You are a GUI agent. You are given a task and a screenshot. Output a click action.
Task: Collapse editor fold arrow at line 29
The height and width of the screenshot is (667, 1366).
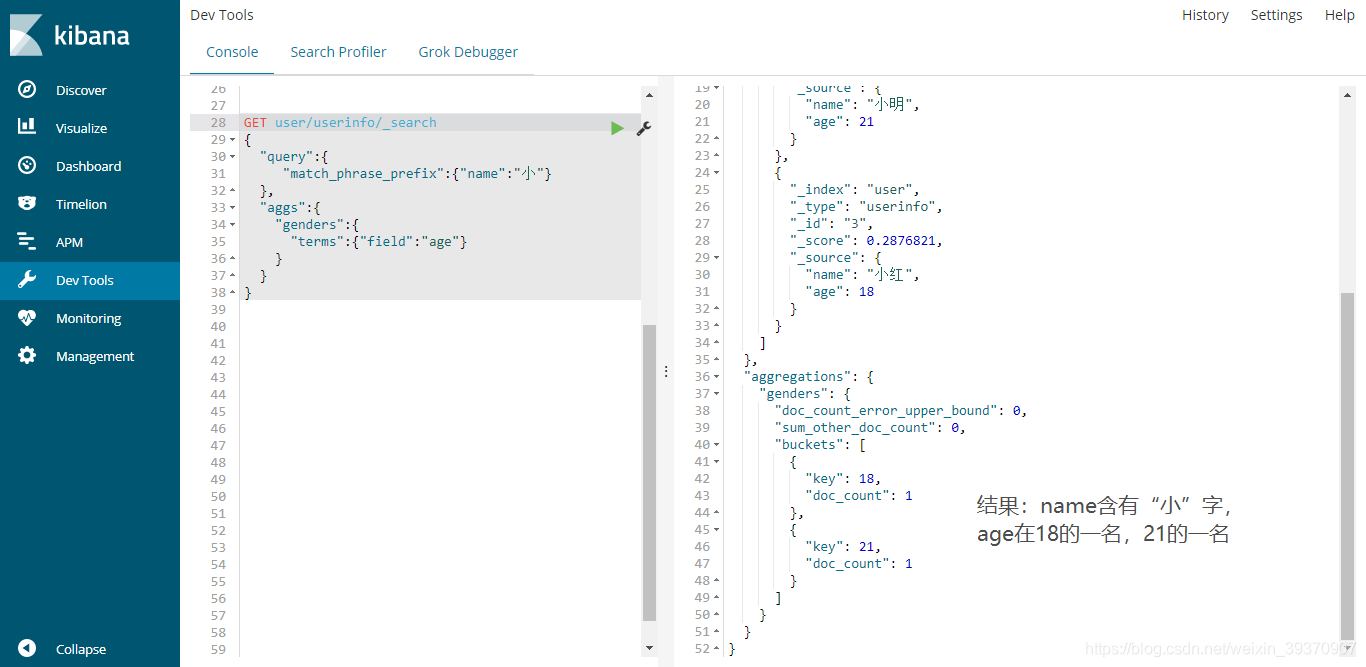point(233,140)
